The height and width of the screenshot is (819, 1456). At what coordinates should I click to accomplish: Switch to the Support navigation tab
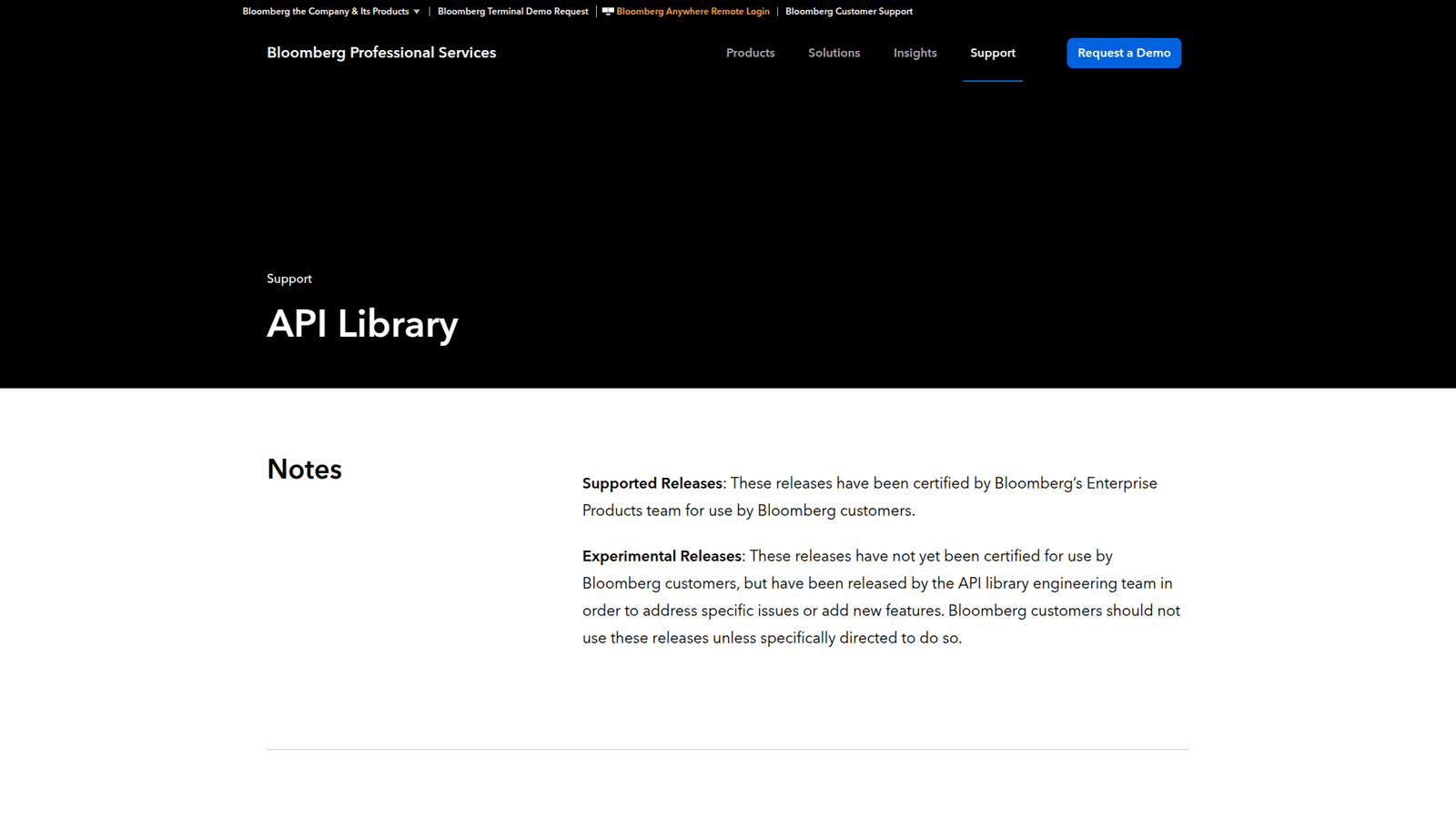point(992,53)
